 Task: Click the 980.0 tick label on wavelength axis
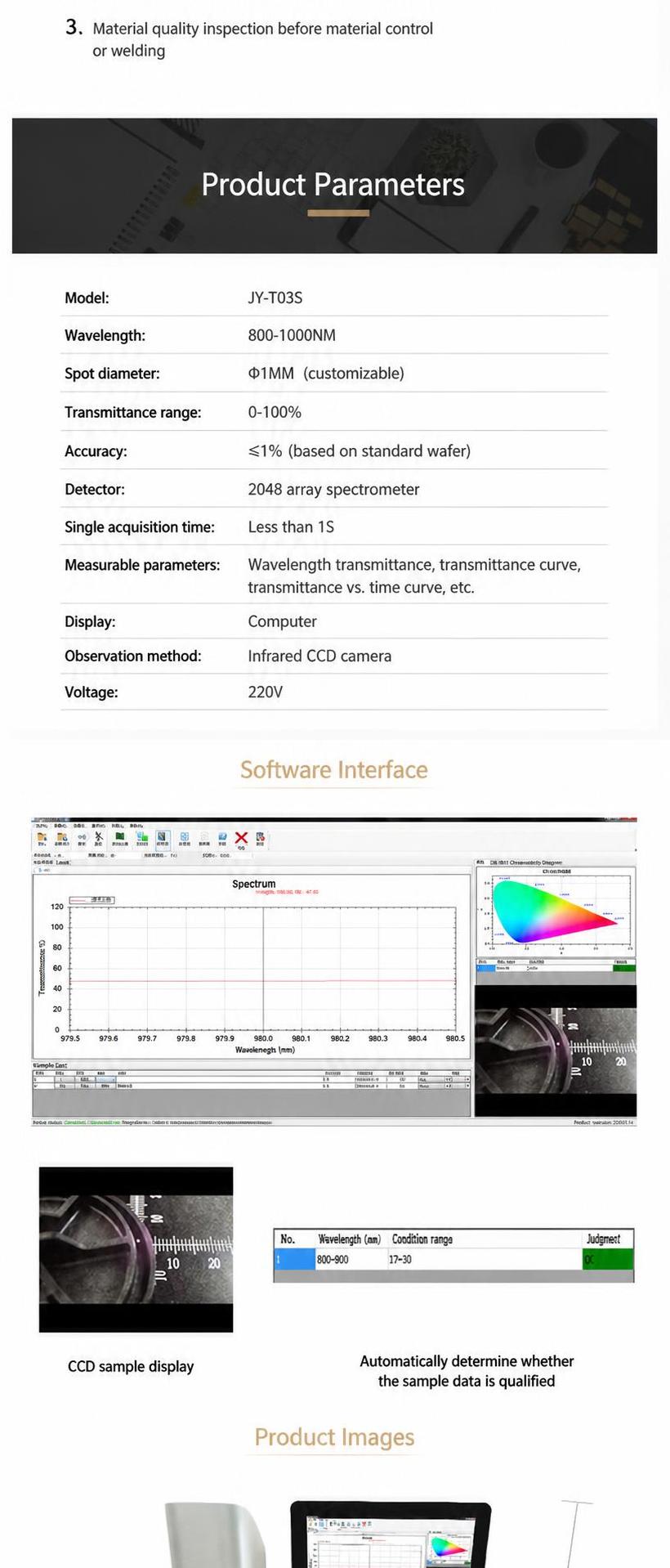pyautogui.click(x=263, y=1038)
